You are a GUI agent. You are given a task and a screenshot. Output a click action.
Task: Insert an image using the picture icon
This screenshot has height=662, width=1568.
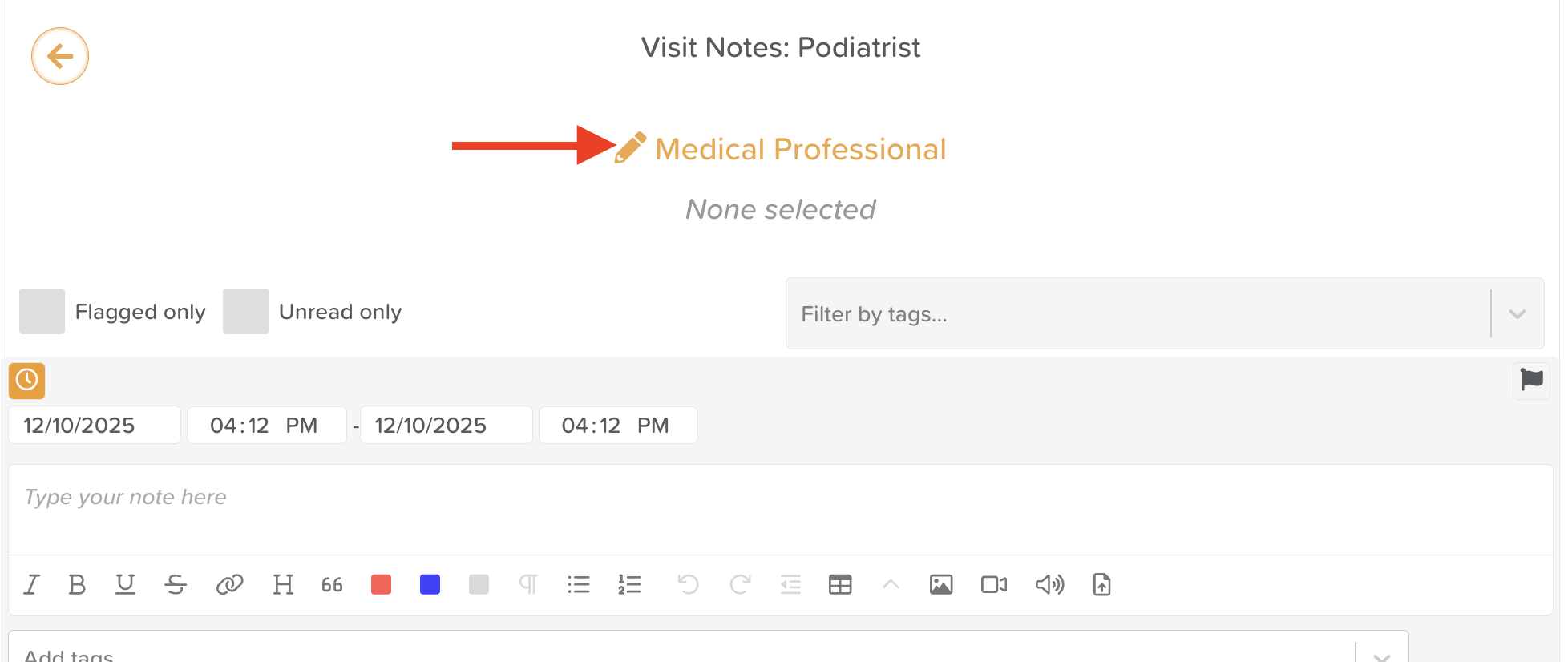pos(940,585)
